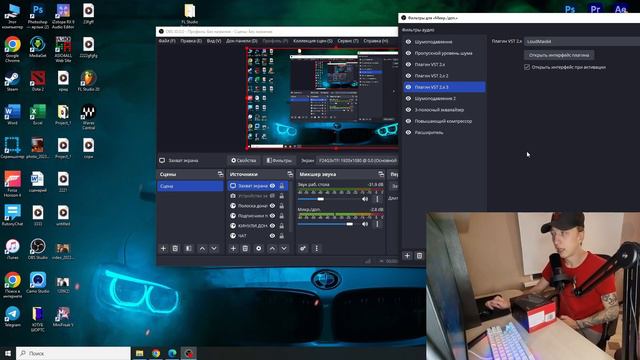Image resolution: width=640 pixels, height=360 pixels.
Task: Select Сцена in Scenes list
Action: click(190, 186)
